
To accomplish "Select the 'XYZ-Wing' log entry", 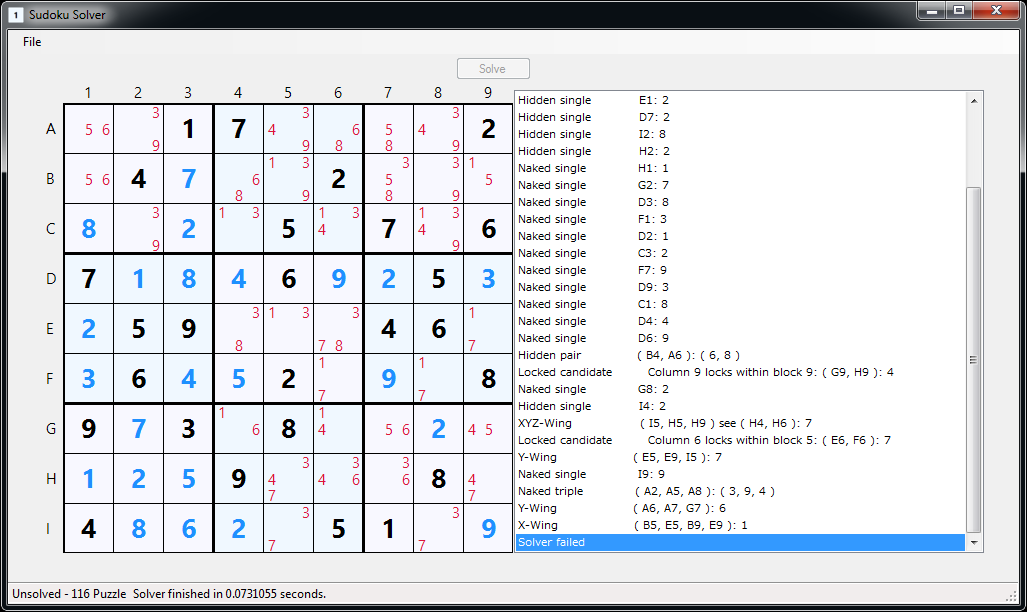I will tap(740, 423).
